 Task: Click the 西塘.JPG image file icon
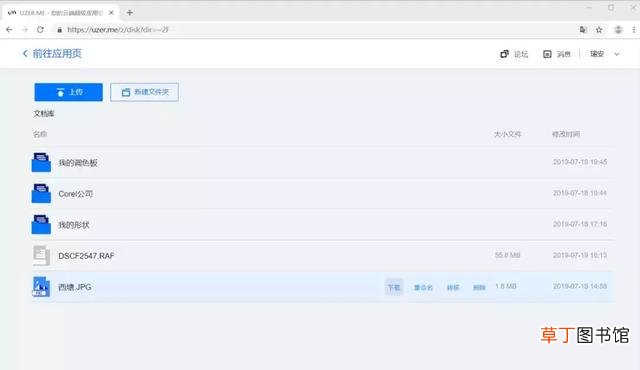point(41,286)
